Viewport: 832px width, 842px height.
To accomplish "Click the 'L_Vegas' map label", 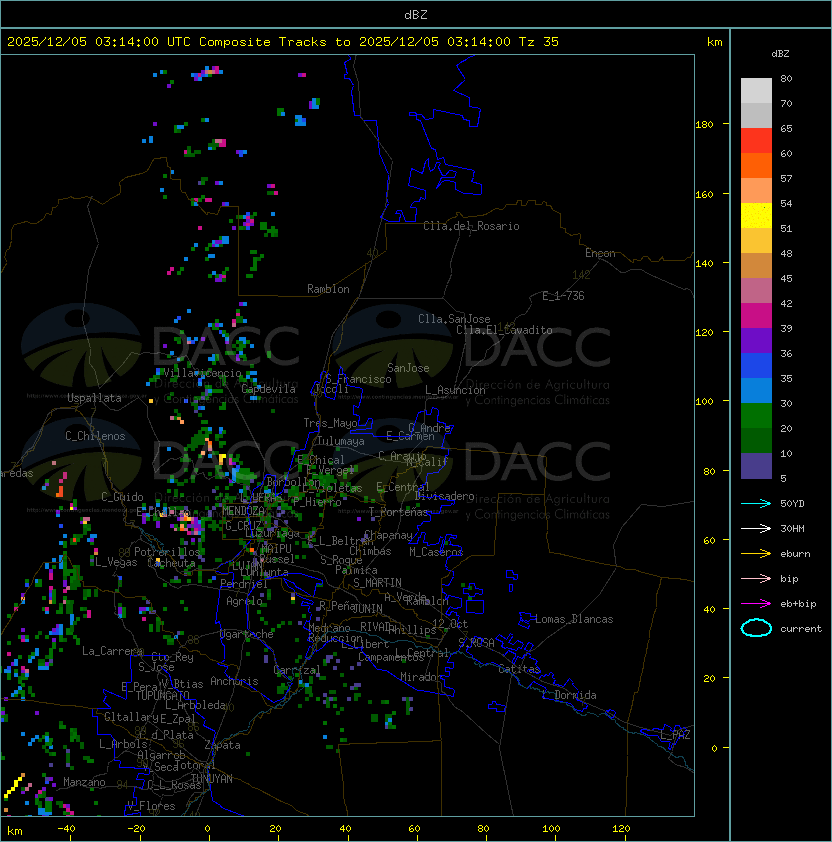I will [116, 562].
